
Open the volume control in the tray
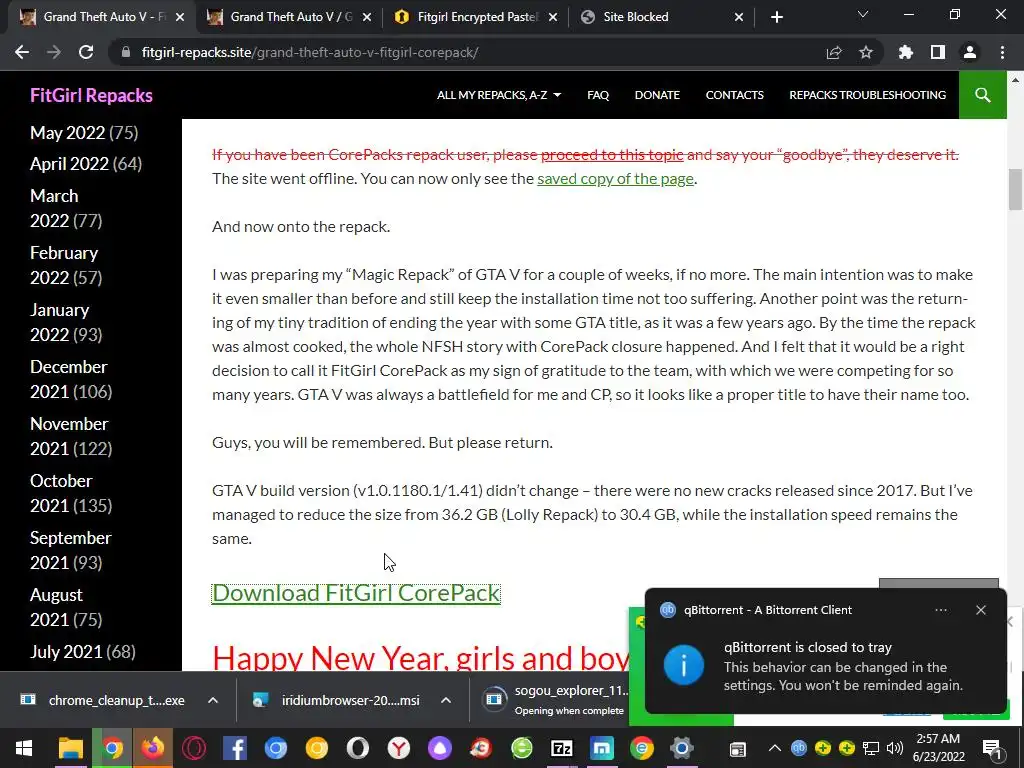(895, 748)
